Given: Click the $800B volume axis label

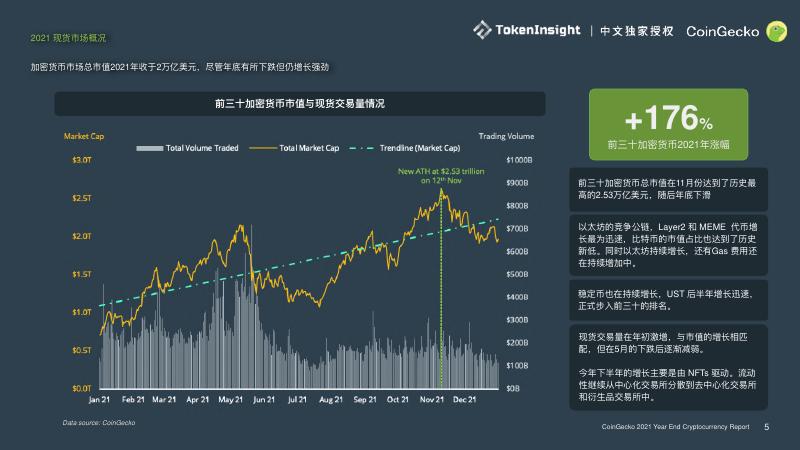Looking at the screenshot, I should tap(517, 206).
